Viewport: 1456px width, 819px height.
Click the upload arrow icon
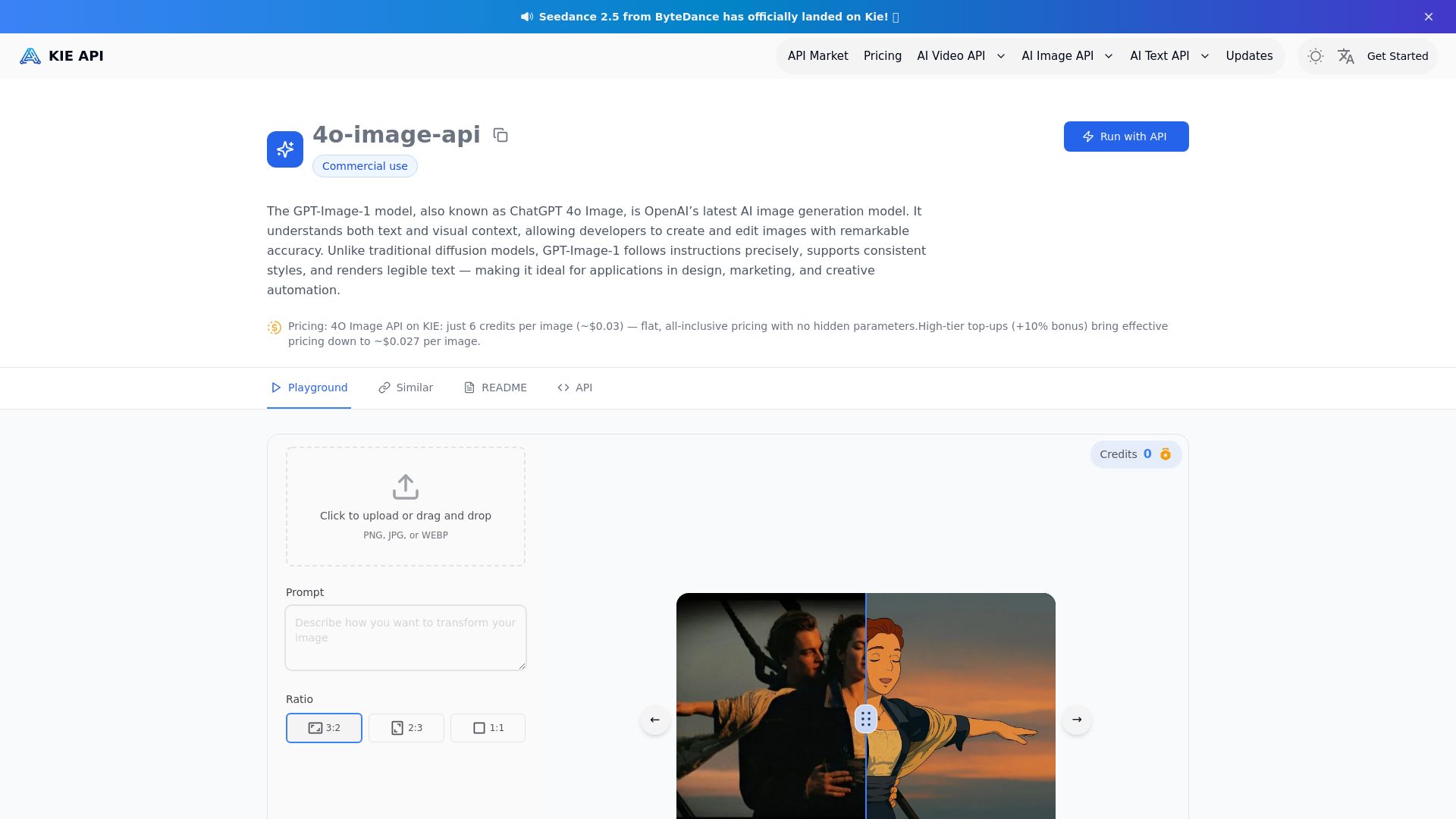(x=406, y=487)
